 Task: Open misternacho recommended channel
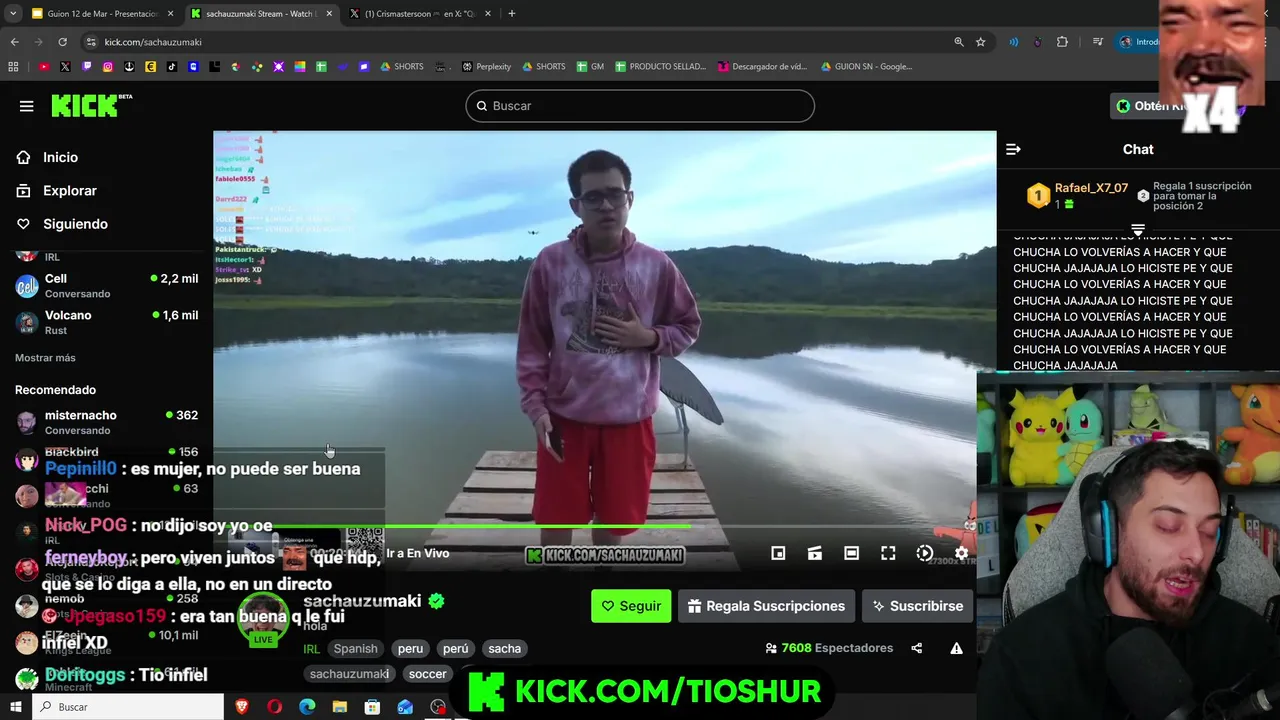coord(107,422)
